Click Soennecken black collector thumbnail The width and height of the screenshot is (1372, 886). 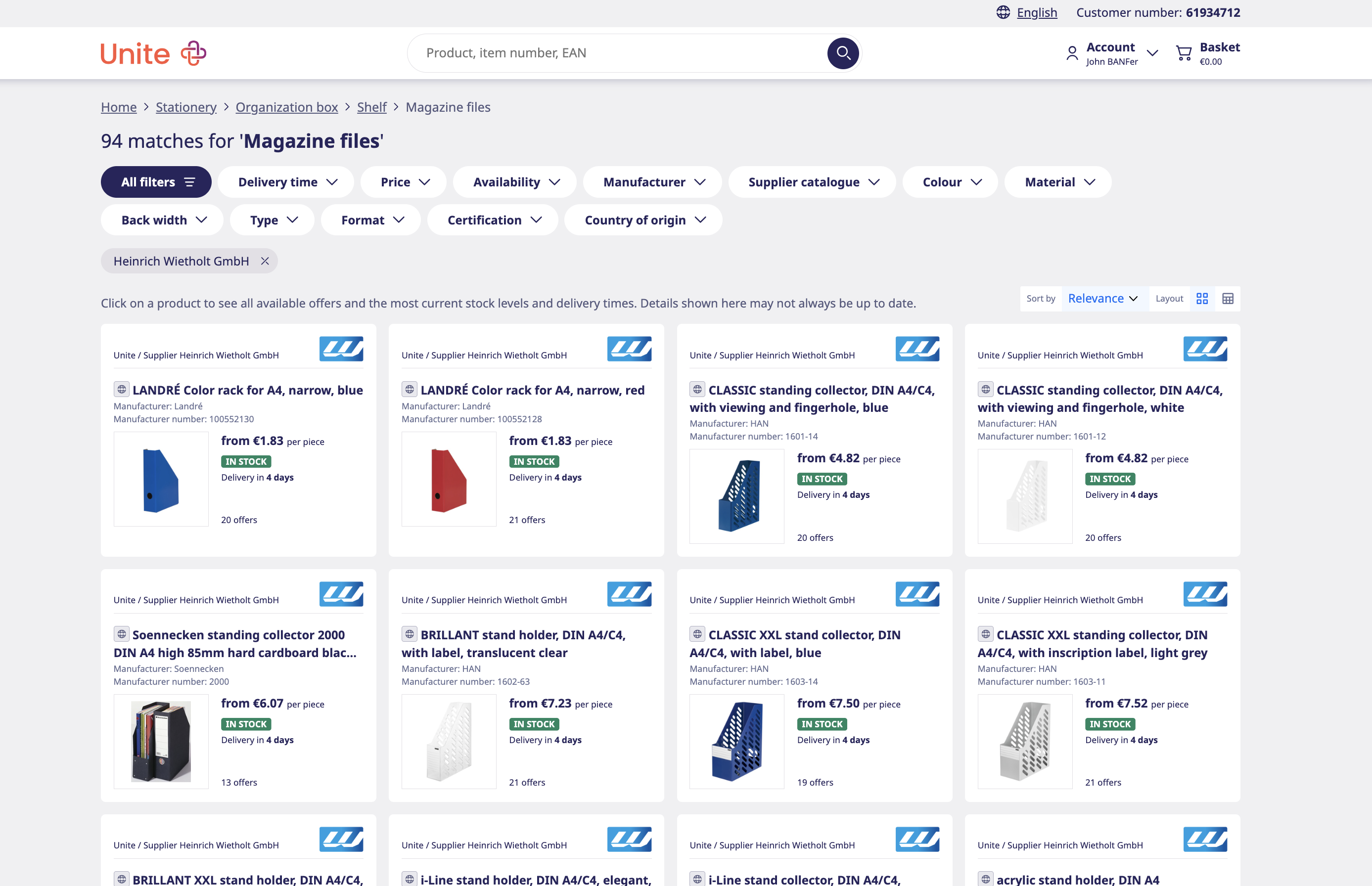161,742
